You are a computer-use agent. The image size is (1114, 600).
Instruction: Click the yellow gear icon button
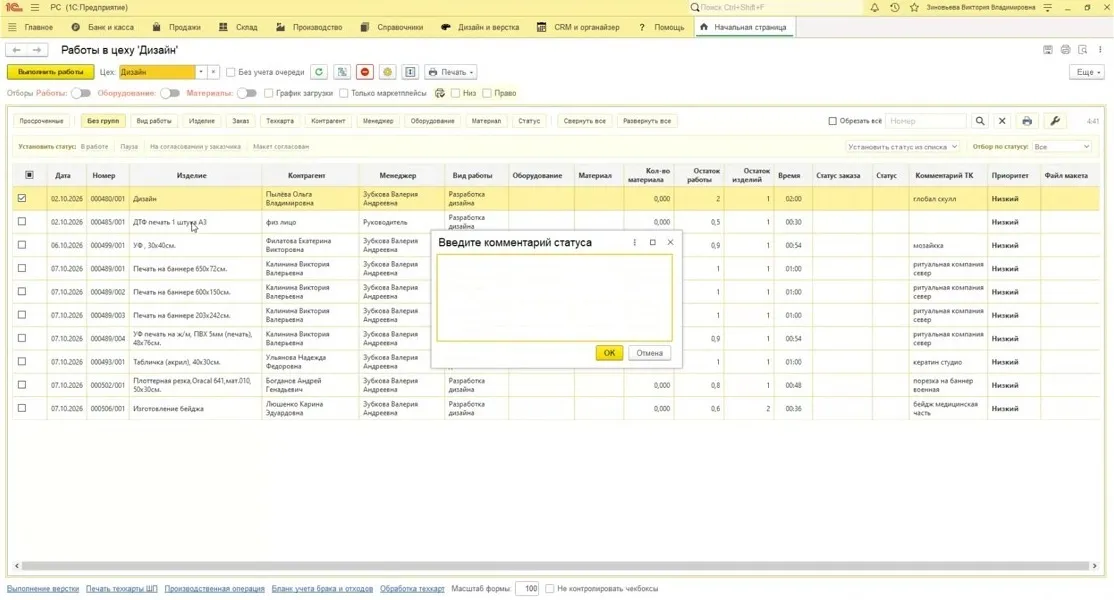[387, 72]
